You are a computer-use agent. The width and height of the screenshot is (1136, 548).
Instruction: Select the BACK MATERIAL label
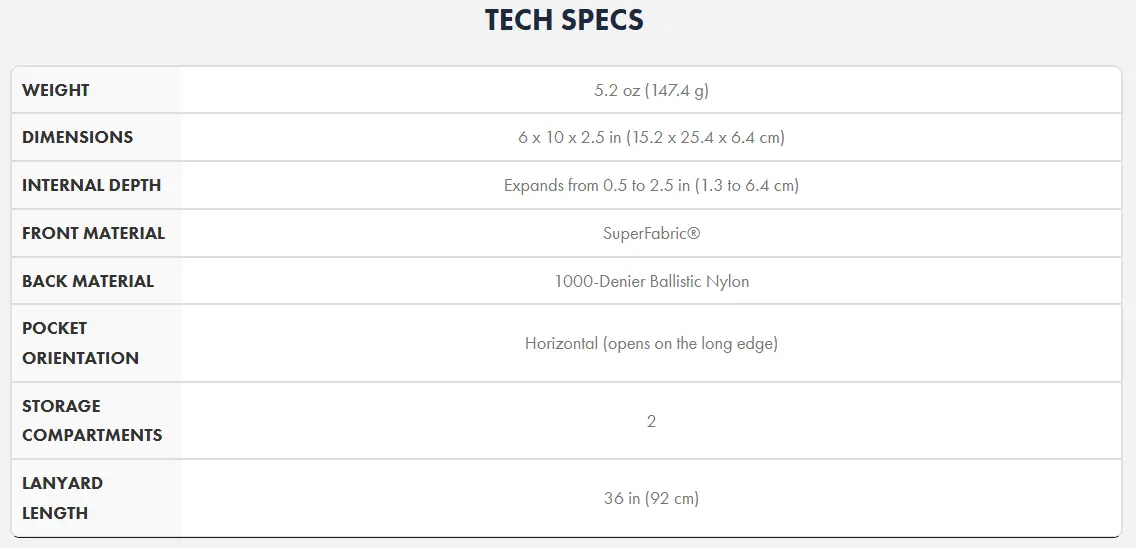(88, 281)
